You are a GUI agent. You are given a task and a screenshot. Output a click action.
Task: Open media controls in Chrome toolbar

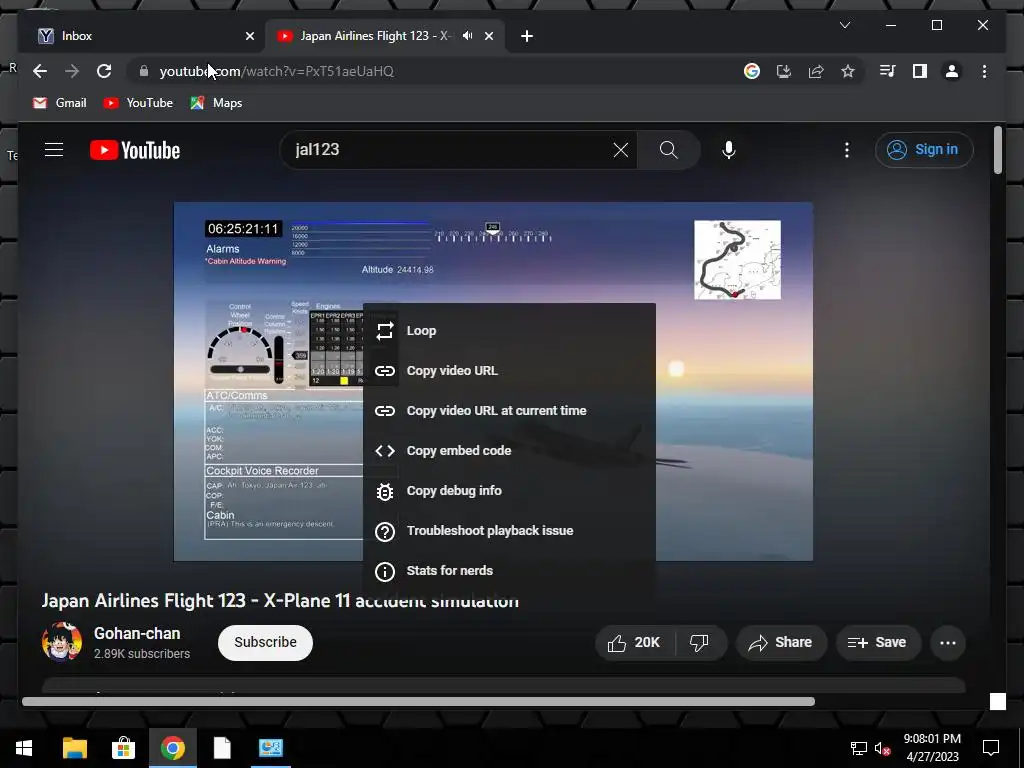[888, 71]
